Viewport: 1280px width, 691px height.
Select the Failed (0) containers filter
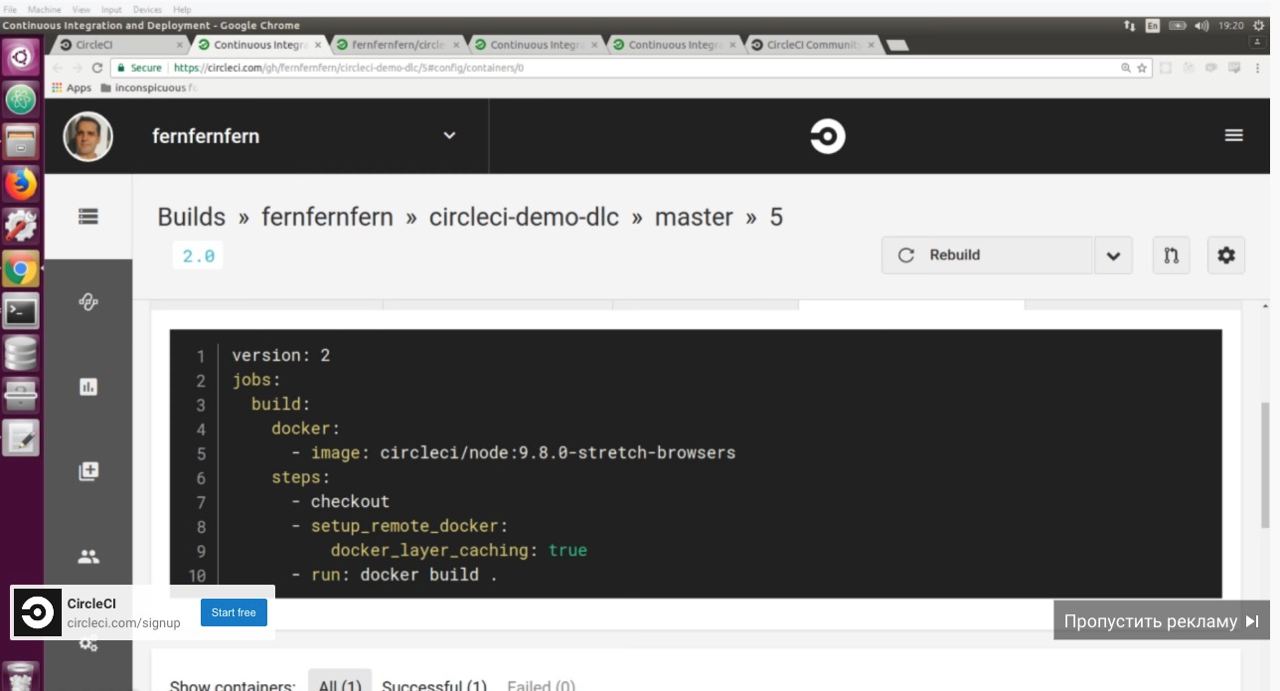coord(541,685)
